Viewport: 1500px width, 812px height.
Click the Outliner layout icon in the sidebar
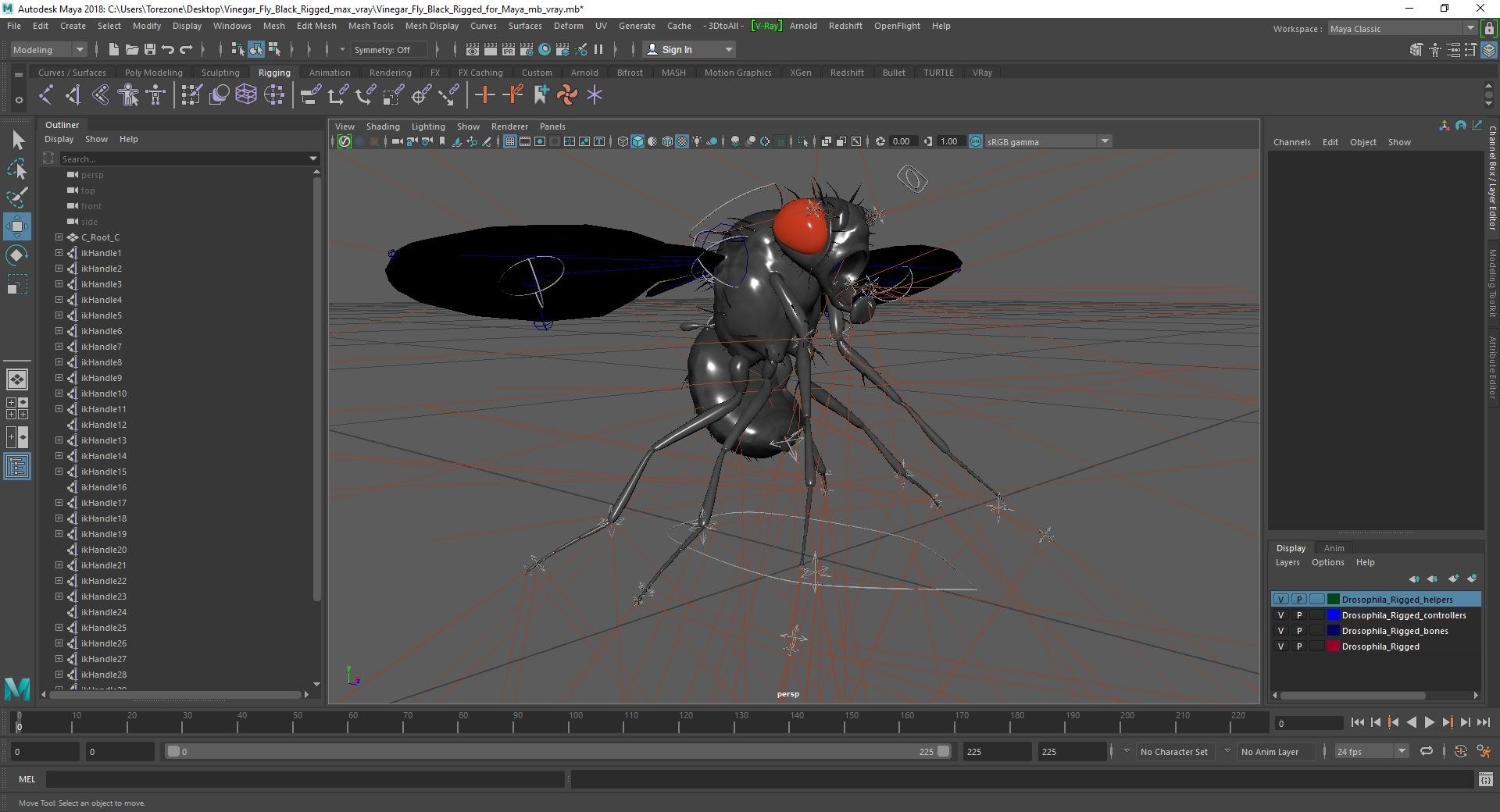click(x=16, y=467)
